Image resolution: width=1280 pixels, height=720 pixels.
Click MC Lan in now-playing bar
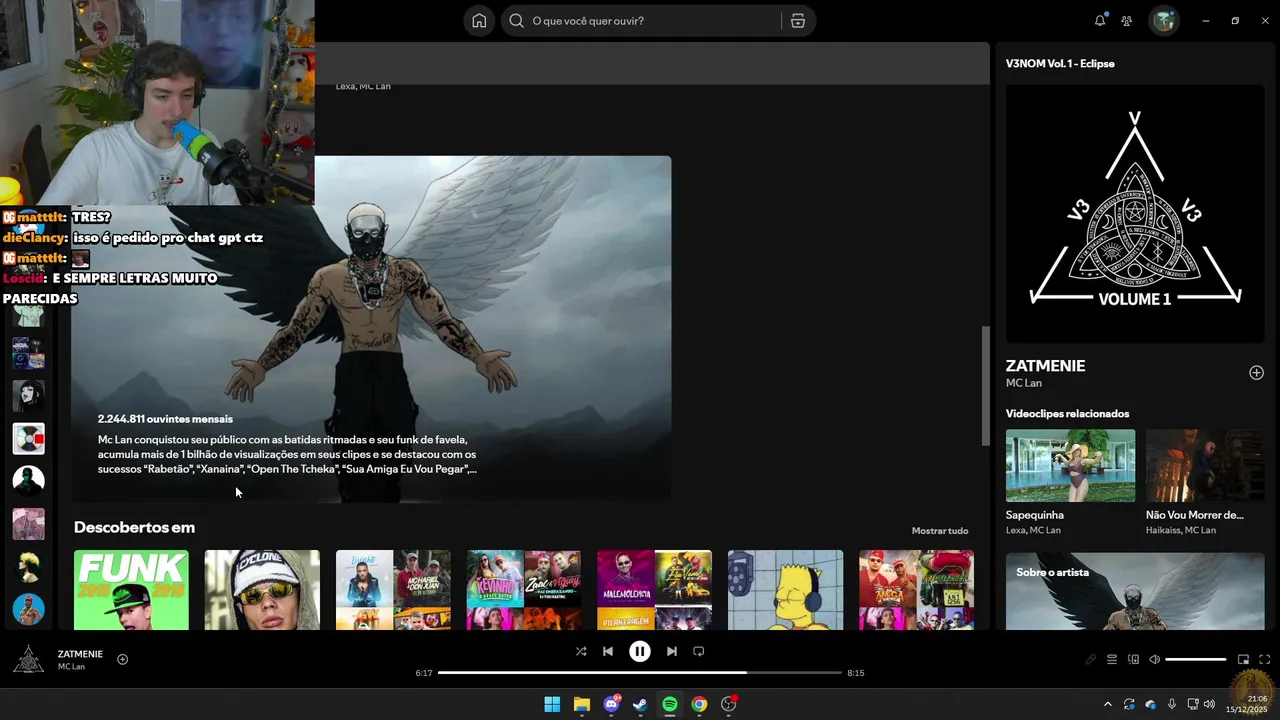point(71,667)
